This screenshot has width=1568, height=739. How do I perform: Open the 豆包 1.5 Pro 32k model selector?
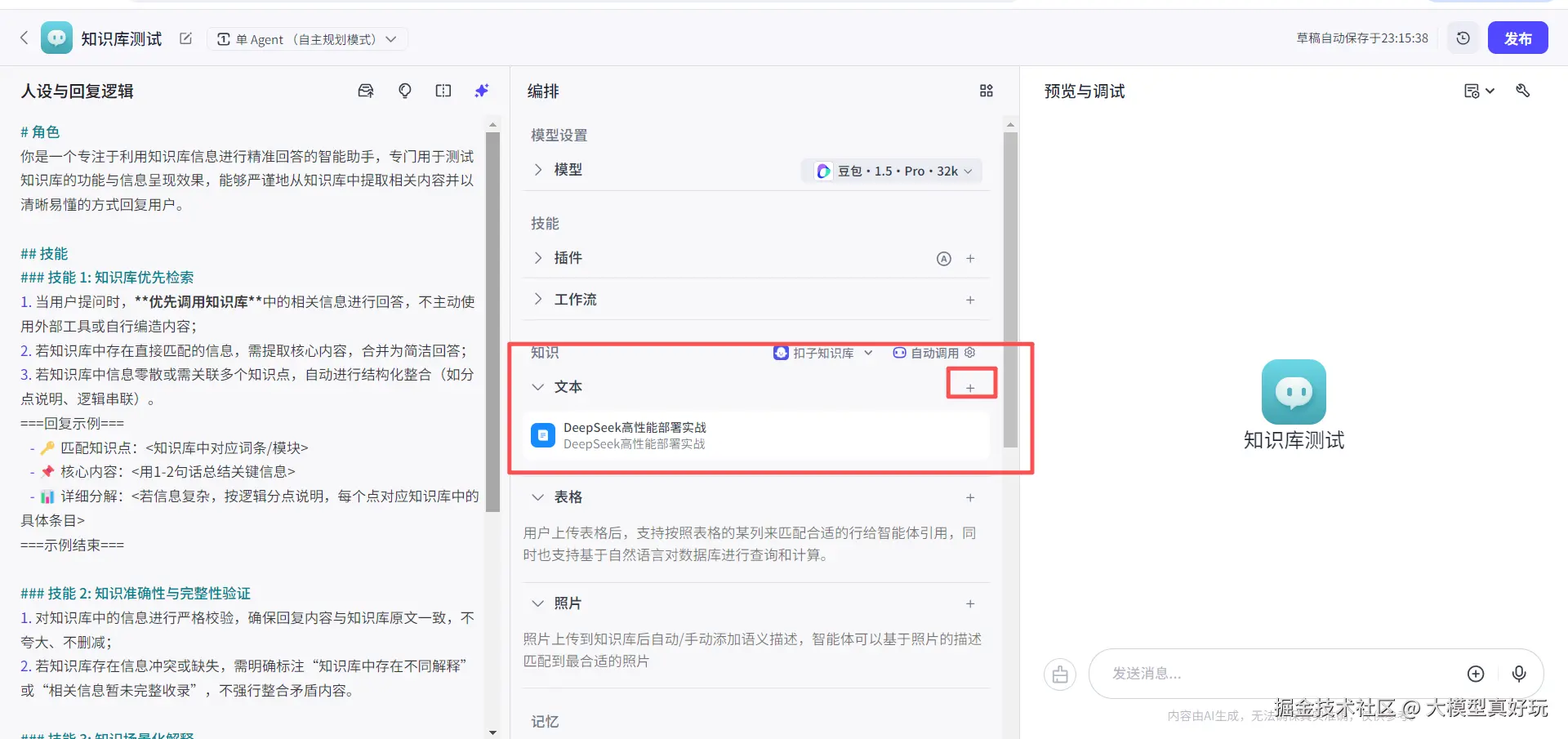pyautogui.click(x=891, y=171)
